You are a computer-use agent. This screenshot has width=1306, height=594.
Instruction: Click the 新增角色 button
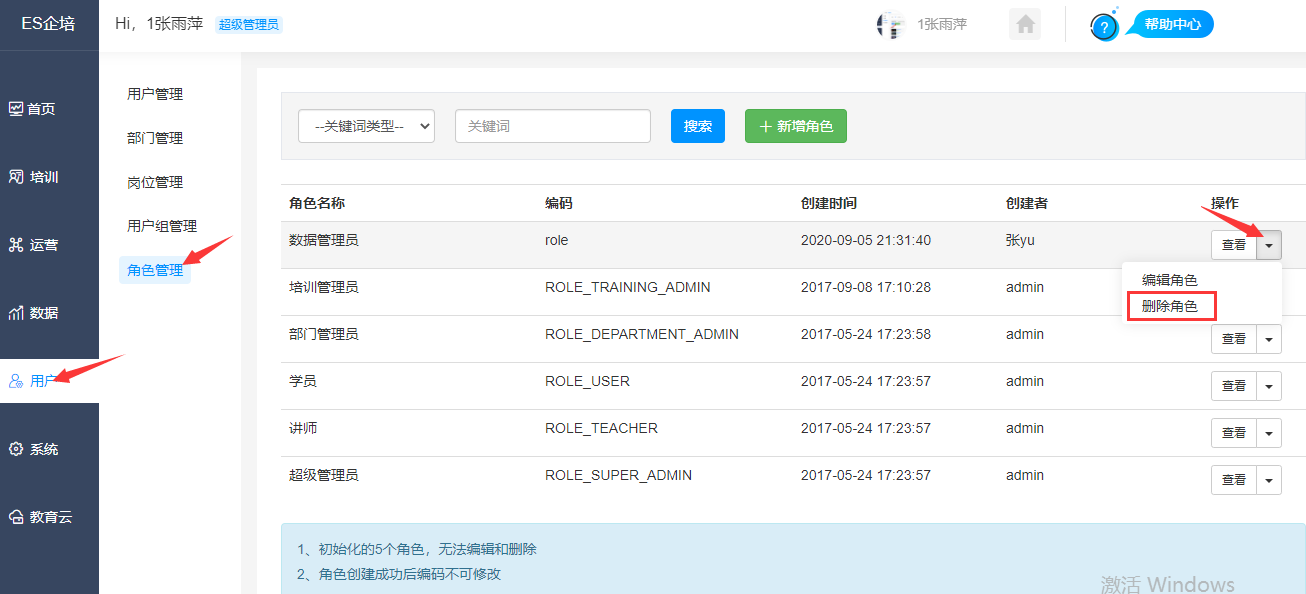click(x=796, y=126)
